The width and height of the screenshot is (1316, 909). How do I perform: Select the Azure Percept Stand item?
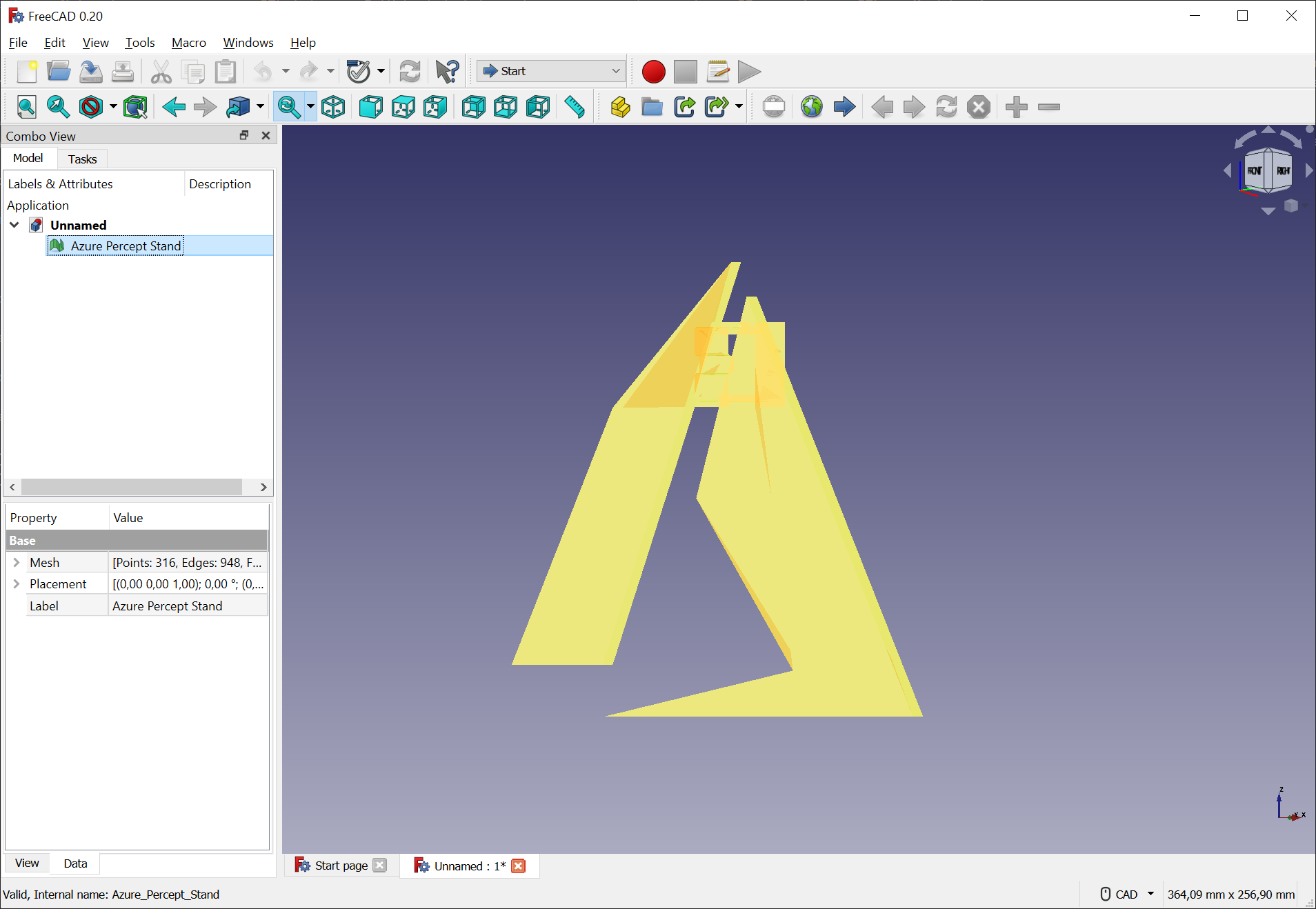click(x=126, y=246)
